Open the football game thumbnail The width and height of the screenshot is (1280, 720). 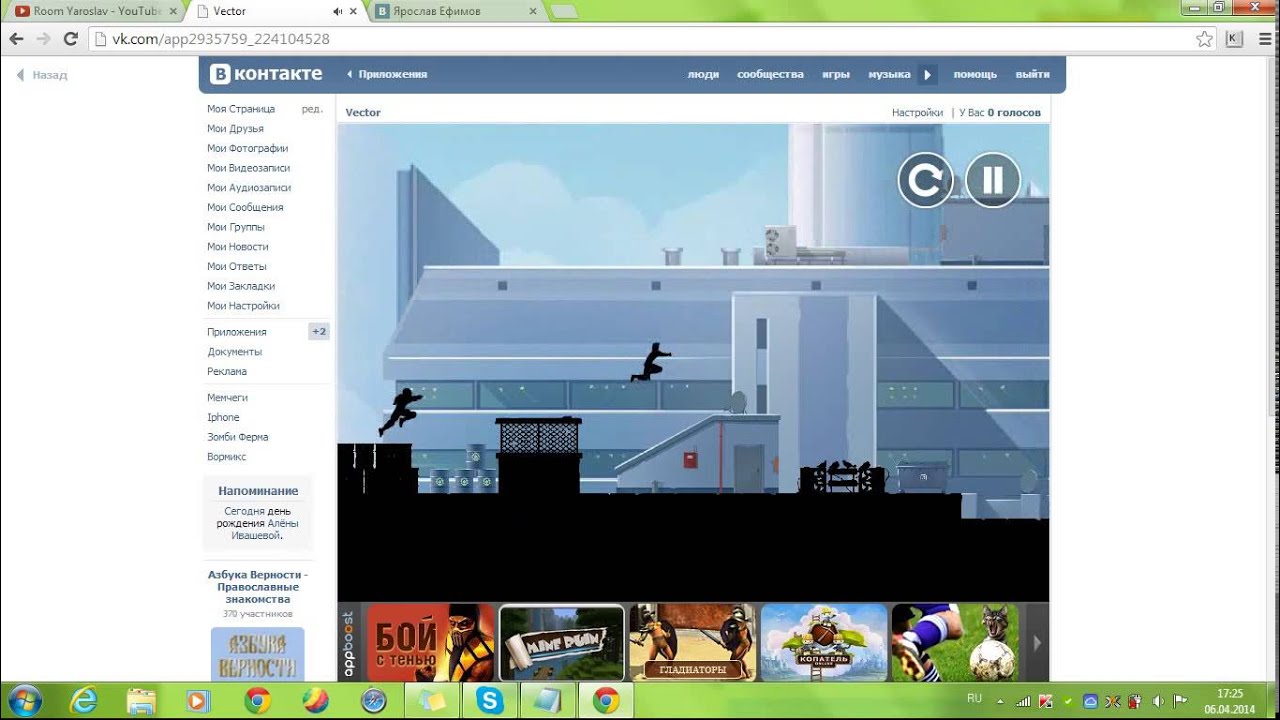tap(955, 642)
